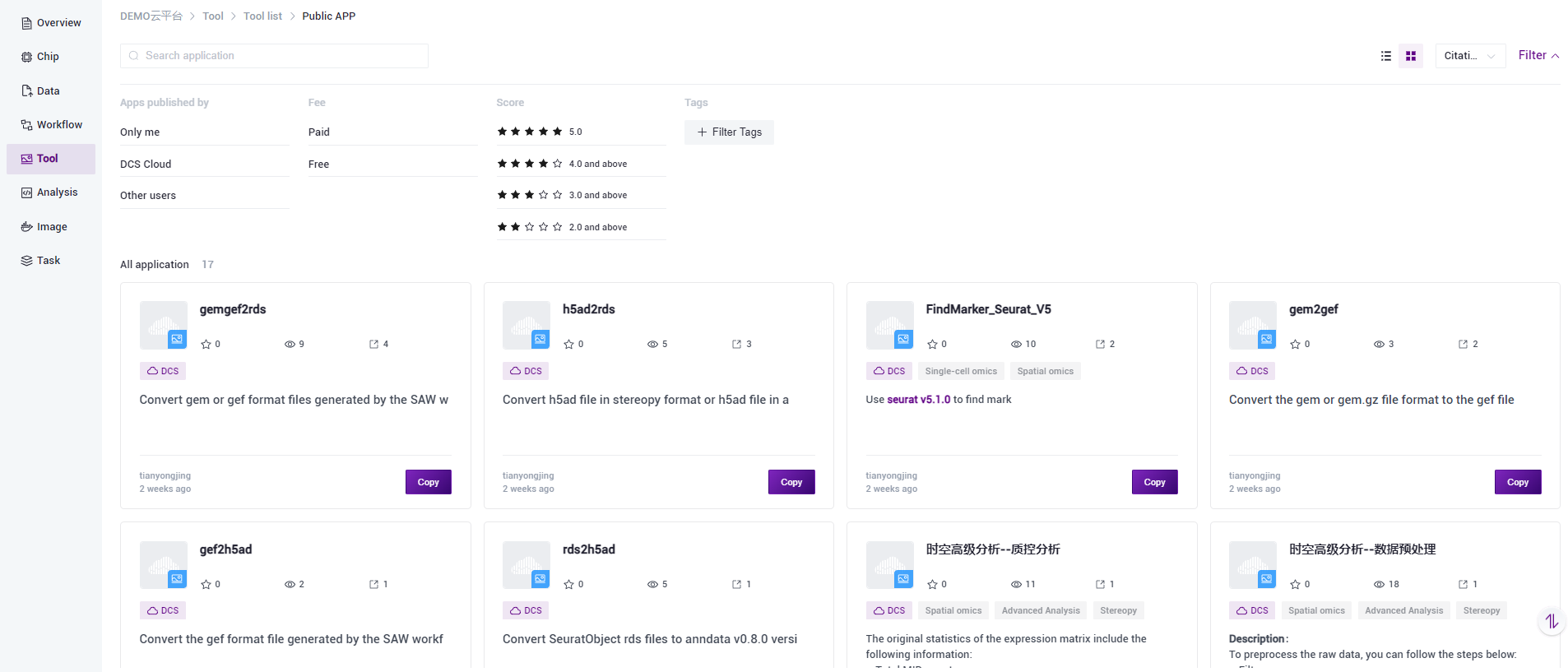
Task: Select the Tool sidebar item
Action: coord(51,159)
